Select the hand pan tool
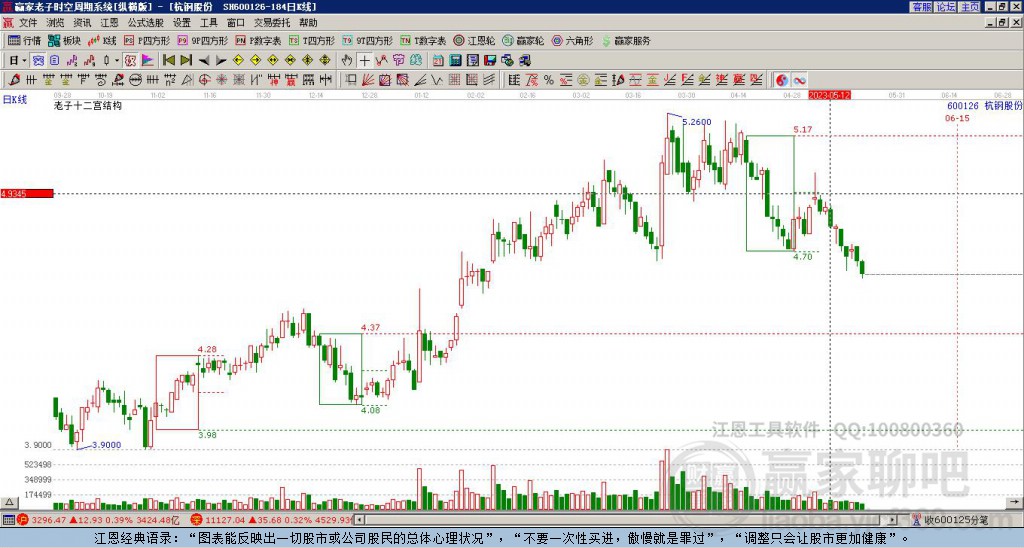1024x548 pixels. click(347, 60)
